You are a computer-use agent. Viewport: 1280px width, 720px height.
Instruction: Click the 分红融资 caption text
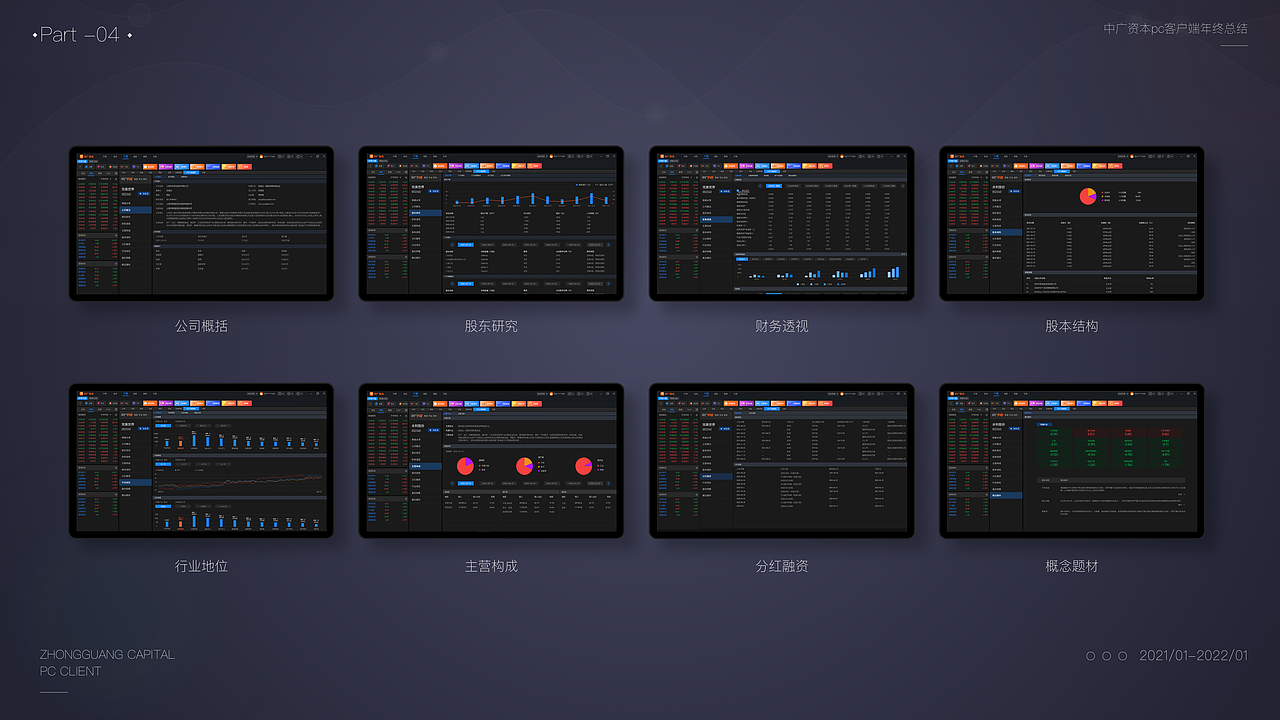(x=781, y=566)
